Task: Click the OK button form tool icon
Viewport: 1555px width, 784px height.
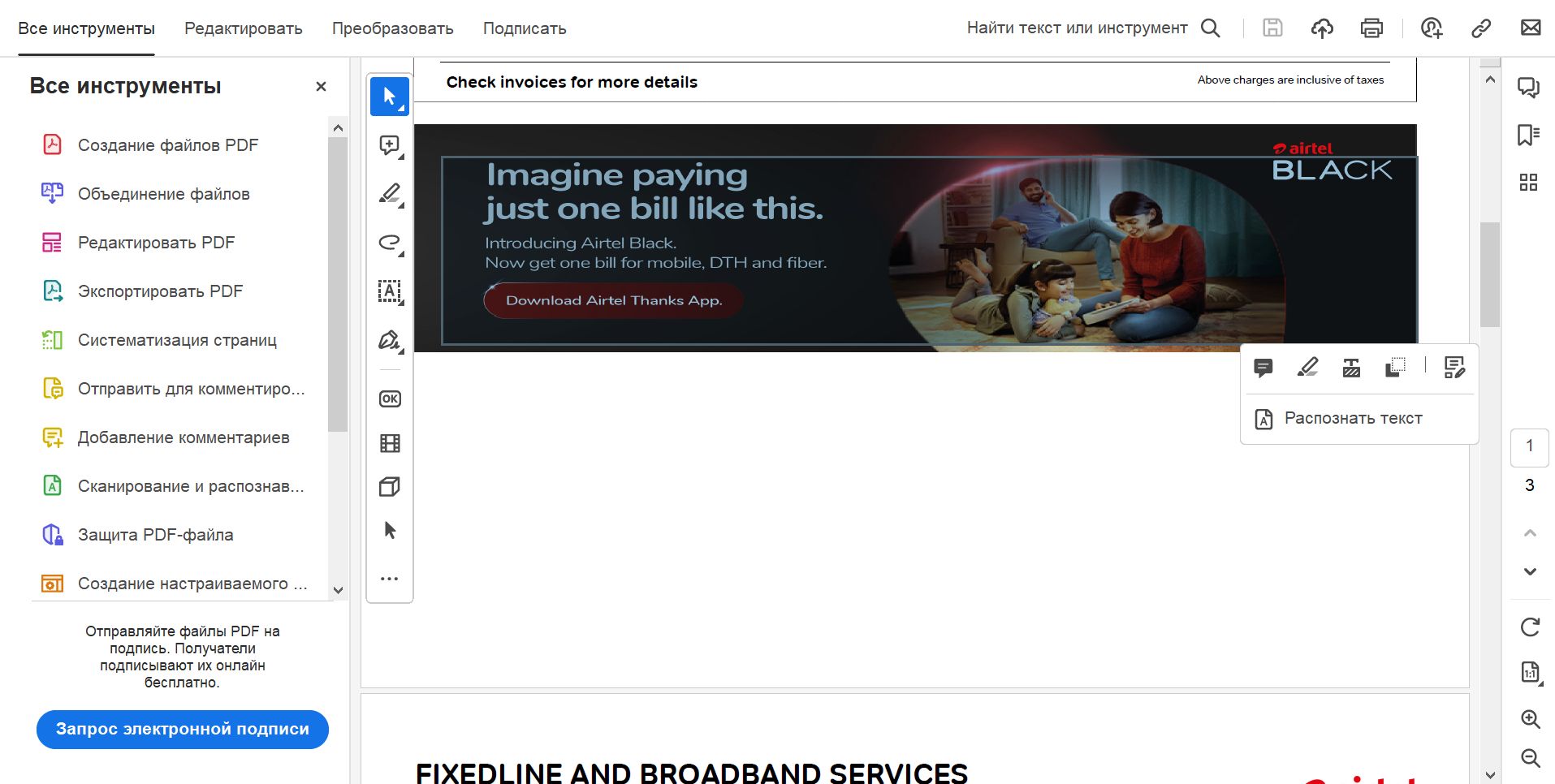Action: pyautogui.click(x=390, y=398)
